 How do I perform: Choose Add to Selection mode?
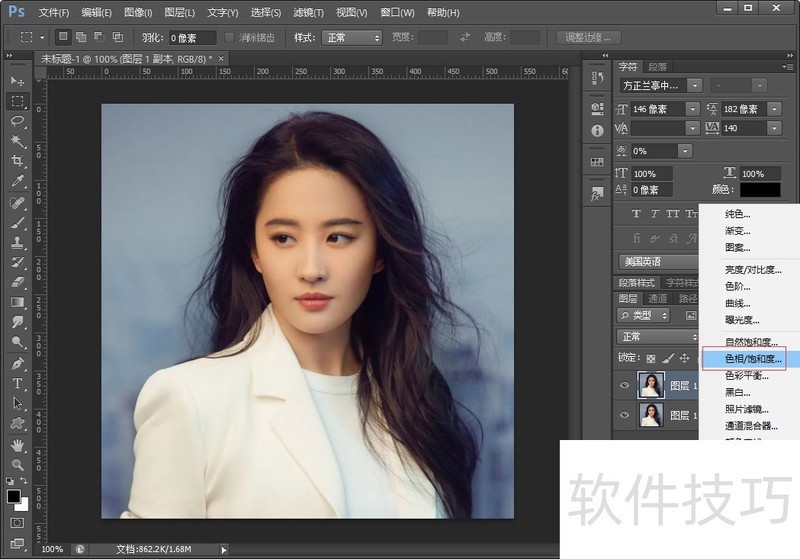click(x=81, y=37)
